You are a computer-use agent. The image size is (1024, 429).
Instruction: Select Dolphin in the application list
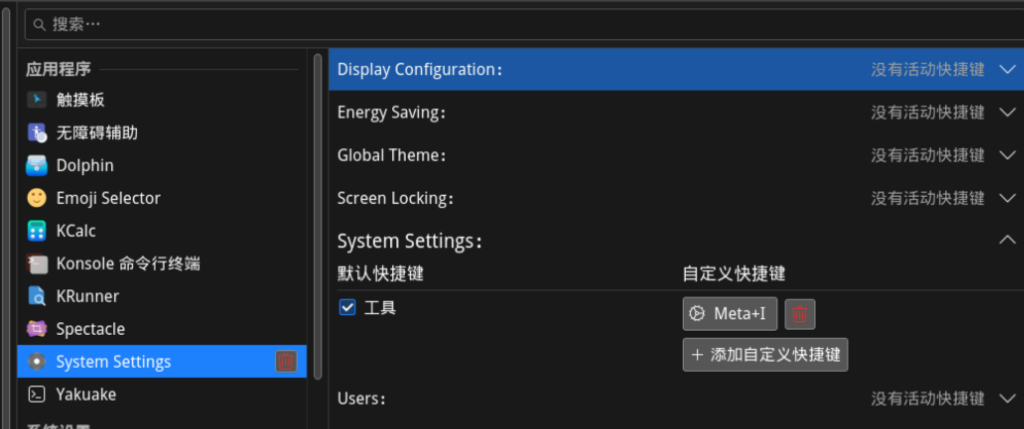click(162, 165)
